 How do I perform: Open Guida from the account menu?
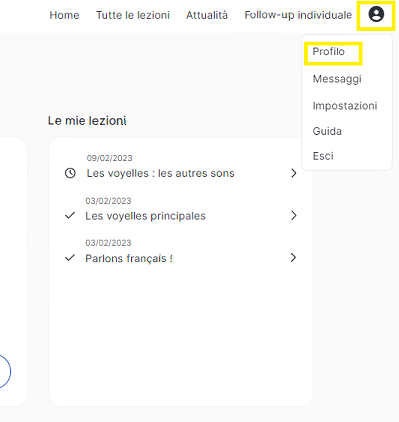click(327, 131)
